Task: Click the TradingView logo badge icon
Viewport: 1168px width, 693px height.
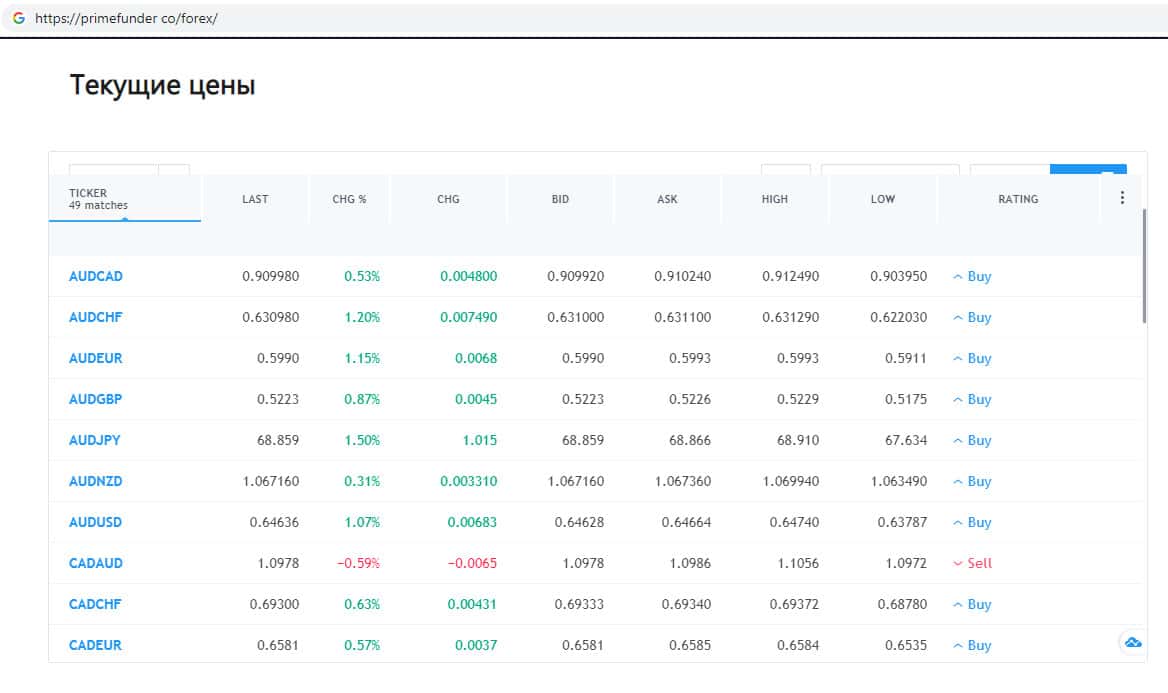Action: coord(1133,642)
